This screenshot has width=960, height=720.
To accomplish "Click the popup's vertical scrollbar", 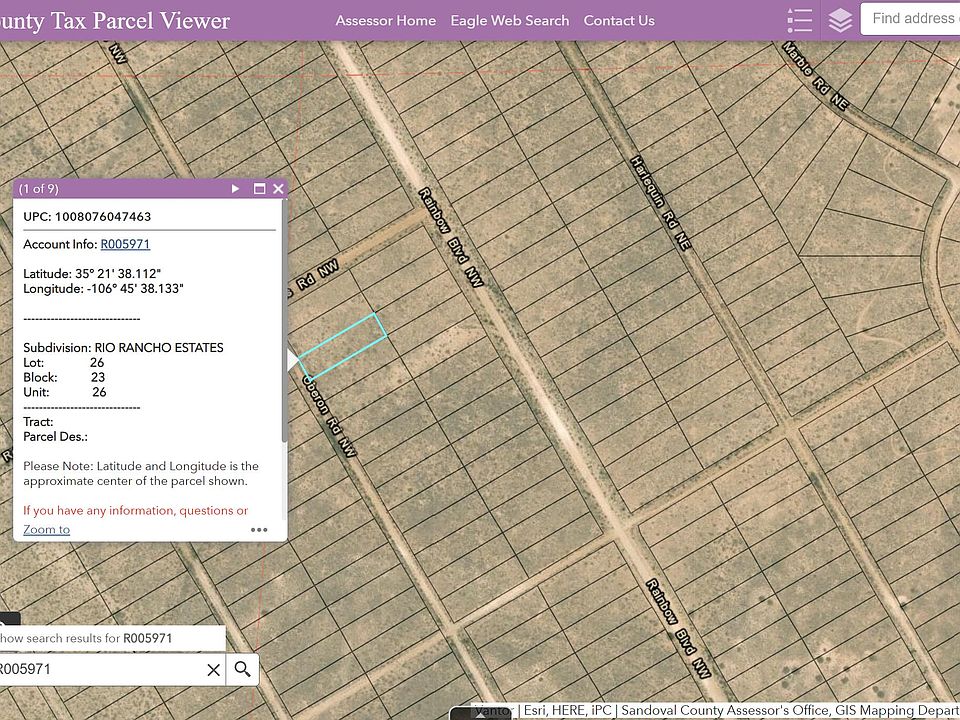I will (x=284, y=318).
